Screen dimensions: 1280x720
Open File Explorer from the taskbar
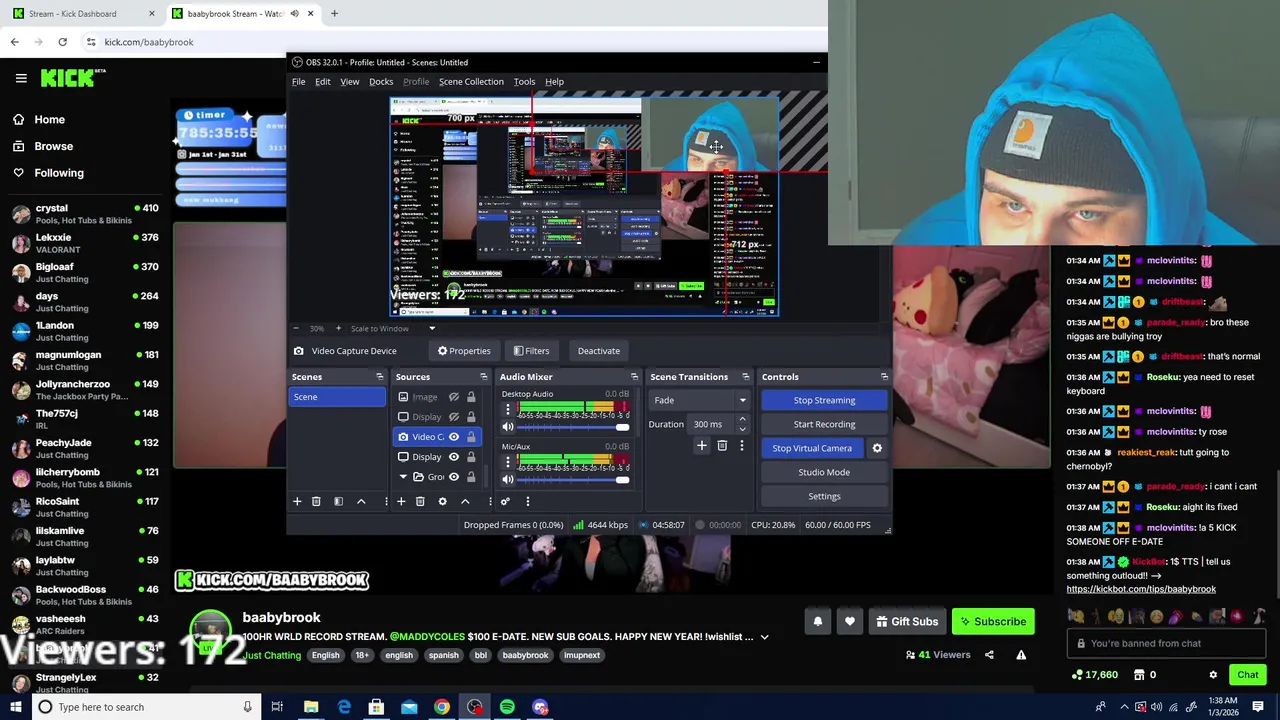point(311,707)
